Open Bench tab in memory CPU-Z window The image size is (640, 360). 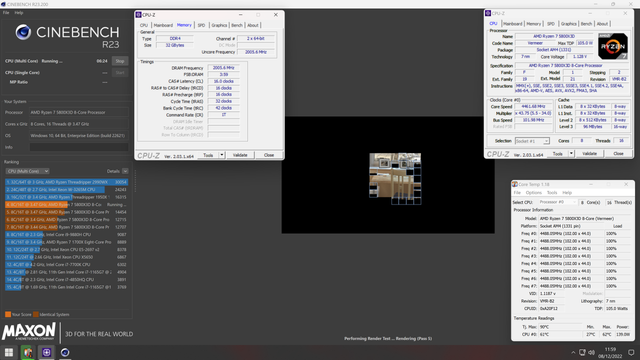[x=237, y=25]
